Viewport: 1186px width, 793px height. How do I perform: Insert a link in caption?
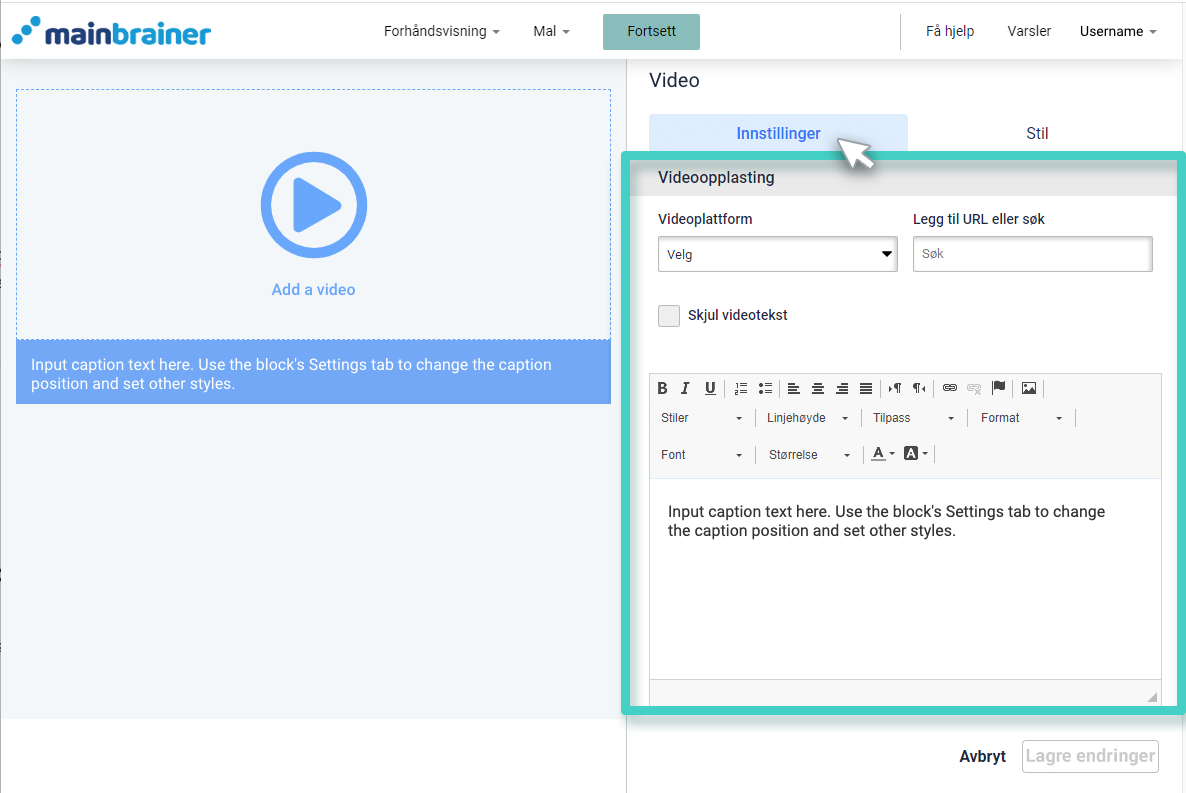coord(950,388)
